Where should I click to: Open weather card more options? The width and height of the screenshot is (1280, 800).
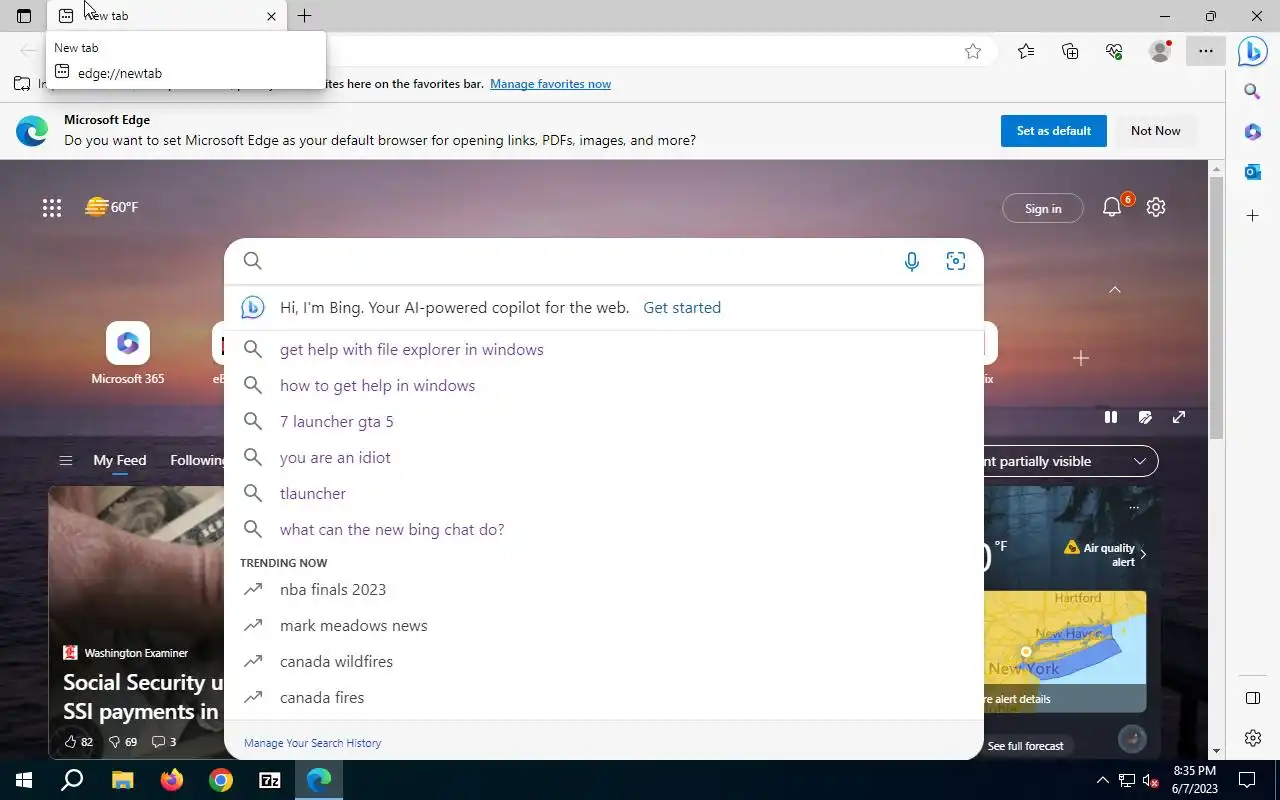(1134, 508)
